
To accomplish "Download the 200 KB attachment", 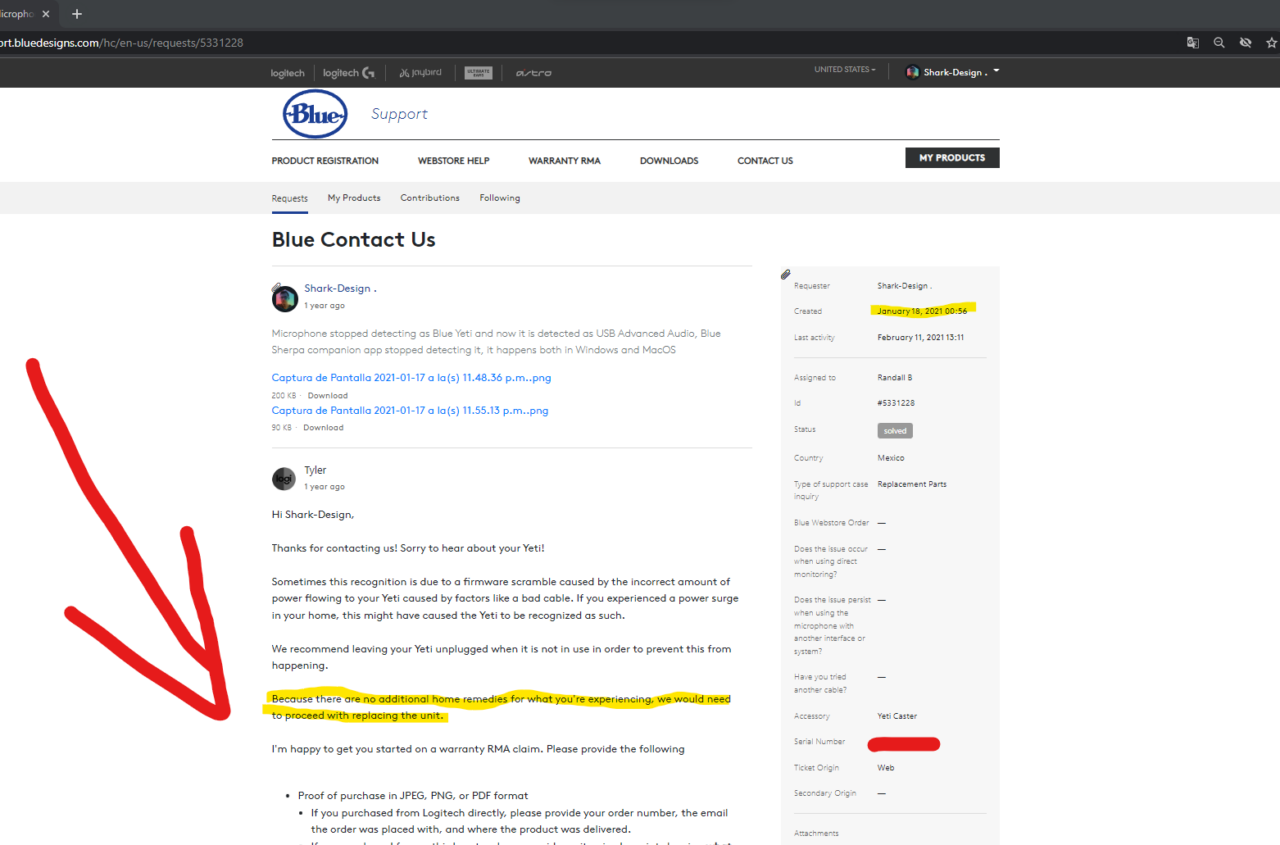I will pos(327,396).
